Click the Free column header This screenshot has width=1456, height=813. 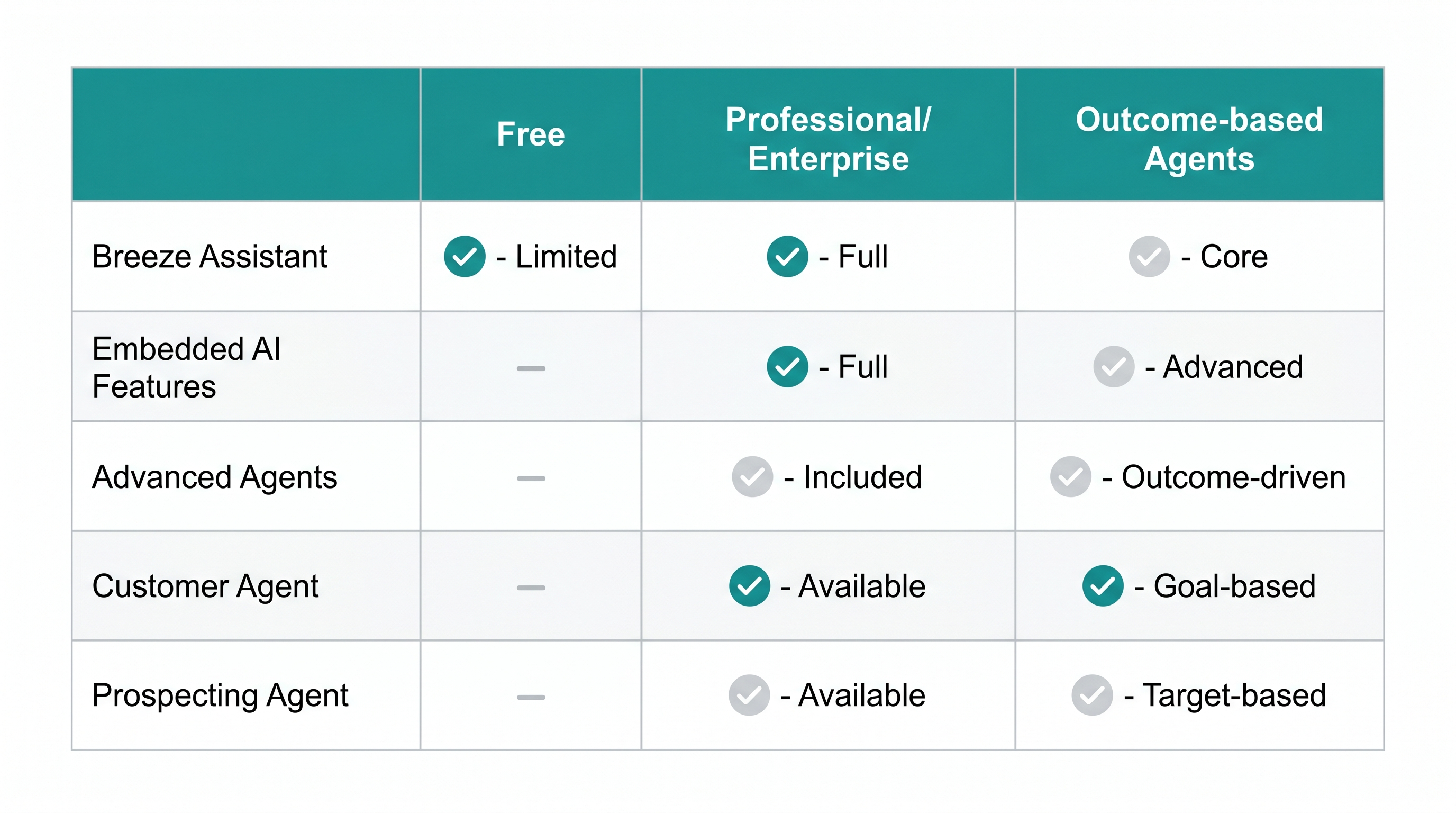531,134
